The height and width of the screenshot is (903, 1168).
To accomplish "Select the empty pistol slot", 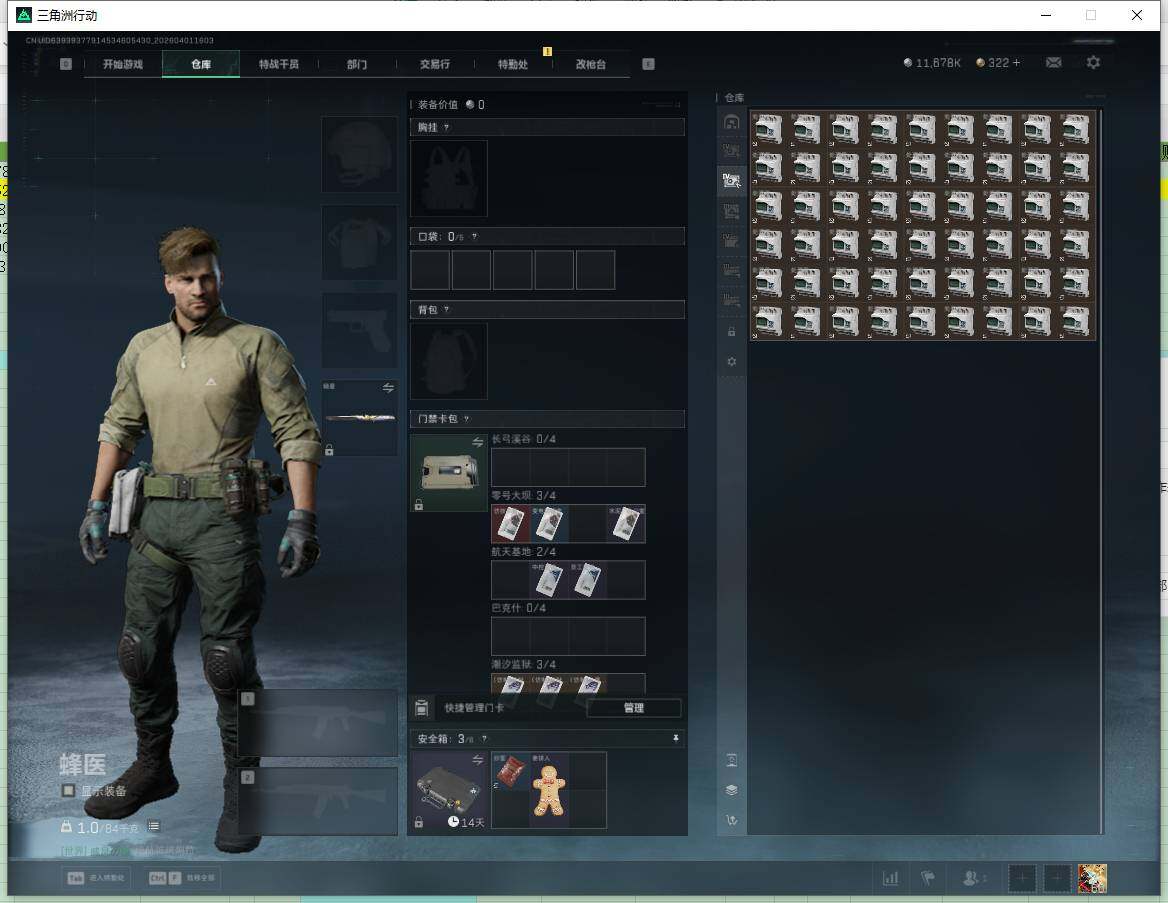I will click(359, 330).
